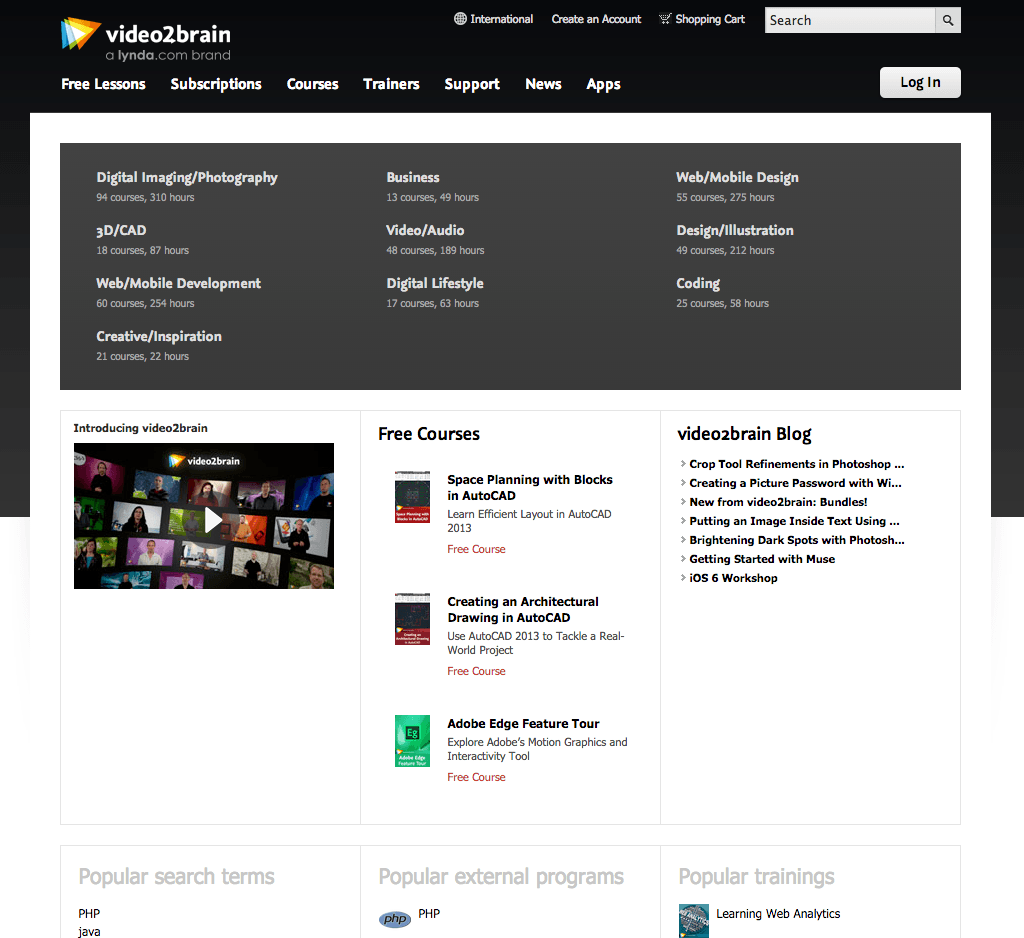This screenshot has width=1024, height=938.
Task: Open the Apps menu
Action: click(x=603, y=84)
